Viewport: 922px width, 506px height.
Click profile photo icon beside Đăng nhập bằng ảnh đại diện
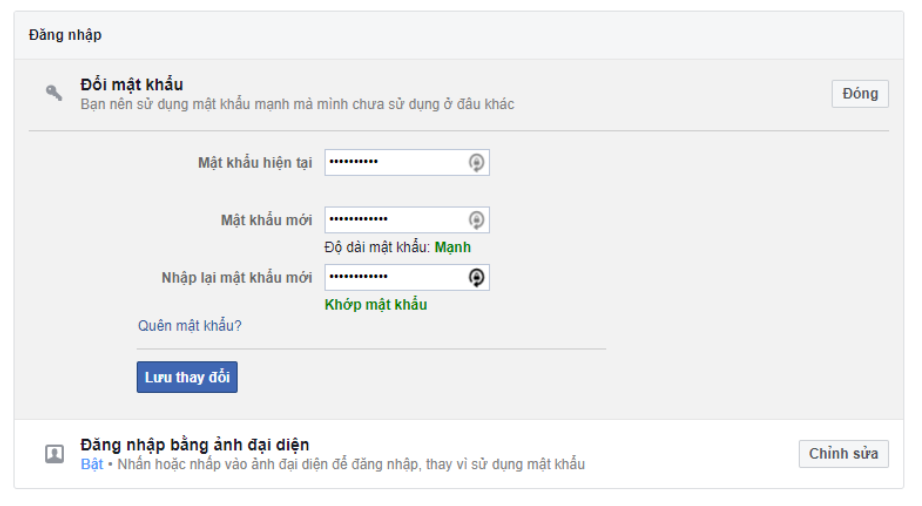pos(55,454)
